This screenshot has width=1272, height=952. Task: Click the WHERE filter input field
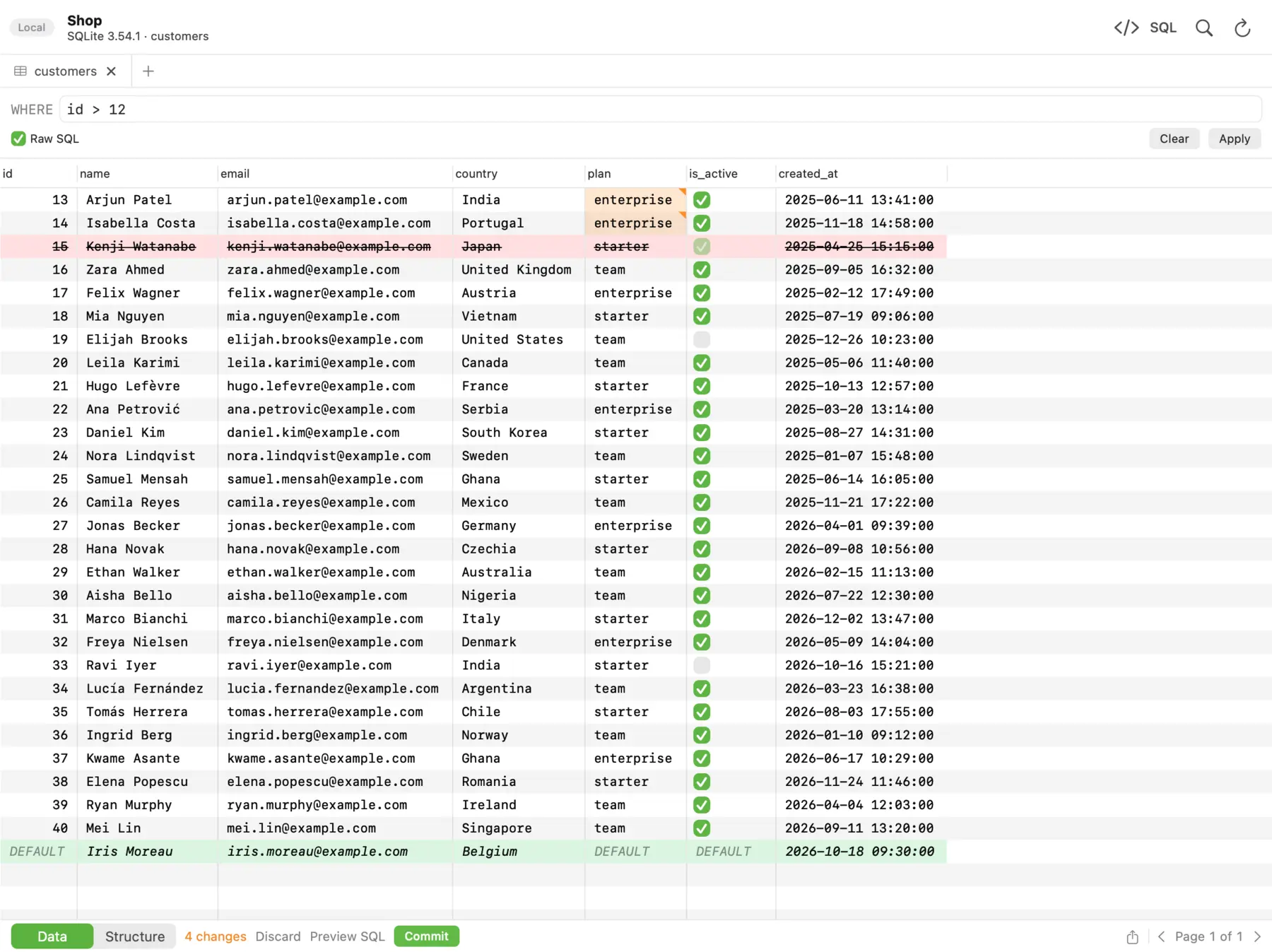[660, 110]
